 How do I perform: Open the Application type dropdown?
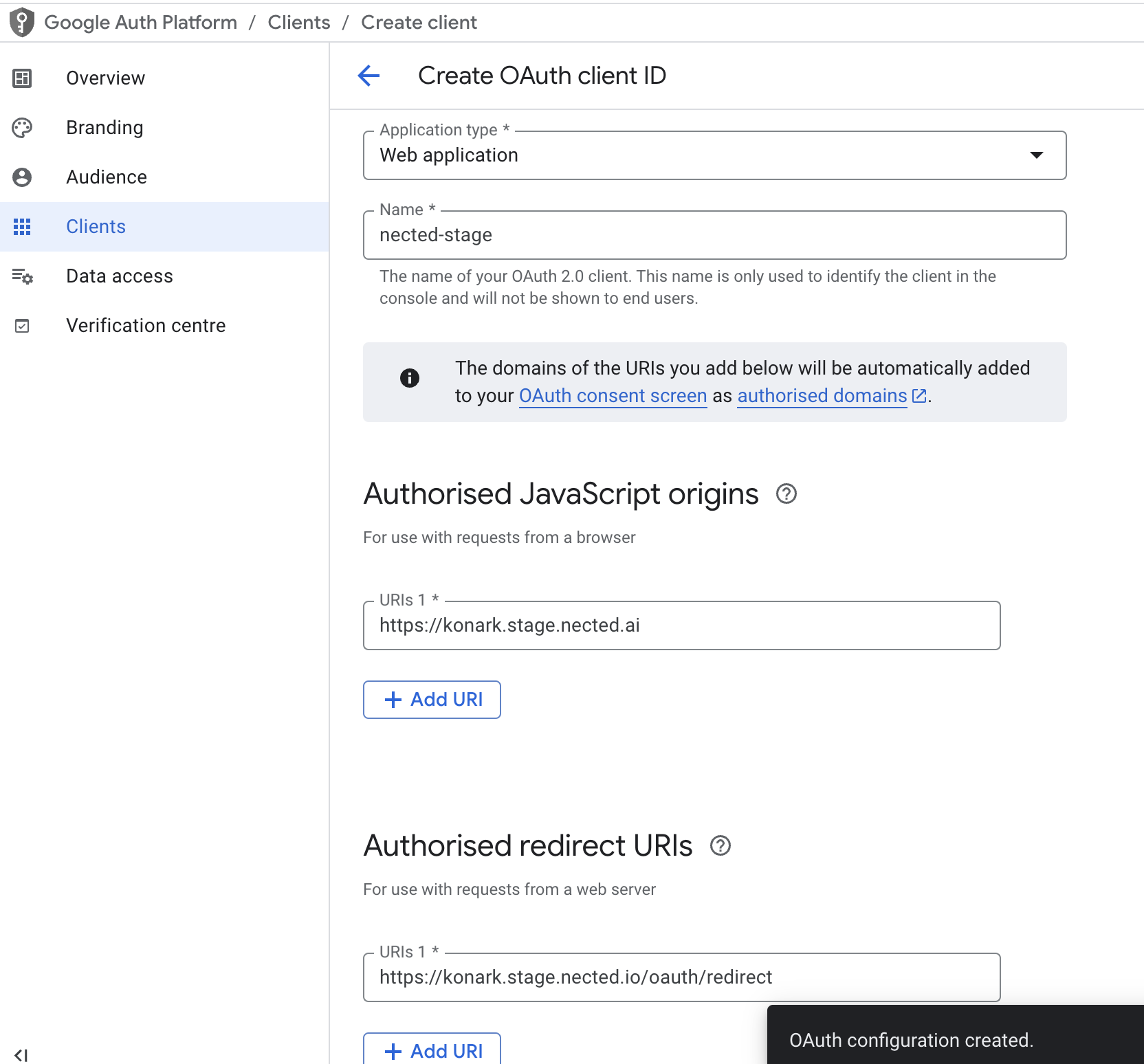[714, 155]
